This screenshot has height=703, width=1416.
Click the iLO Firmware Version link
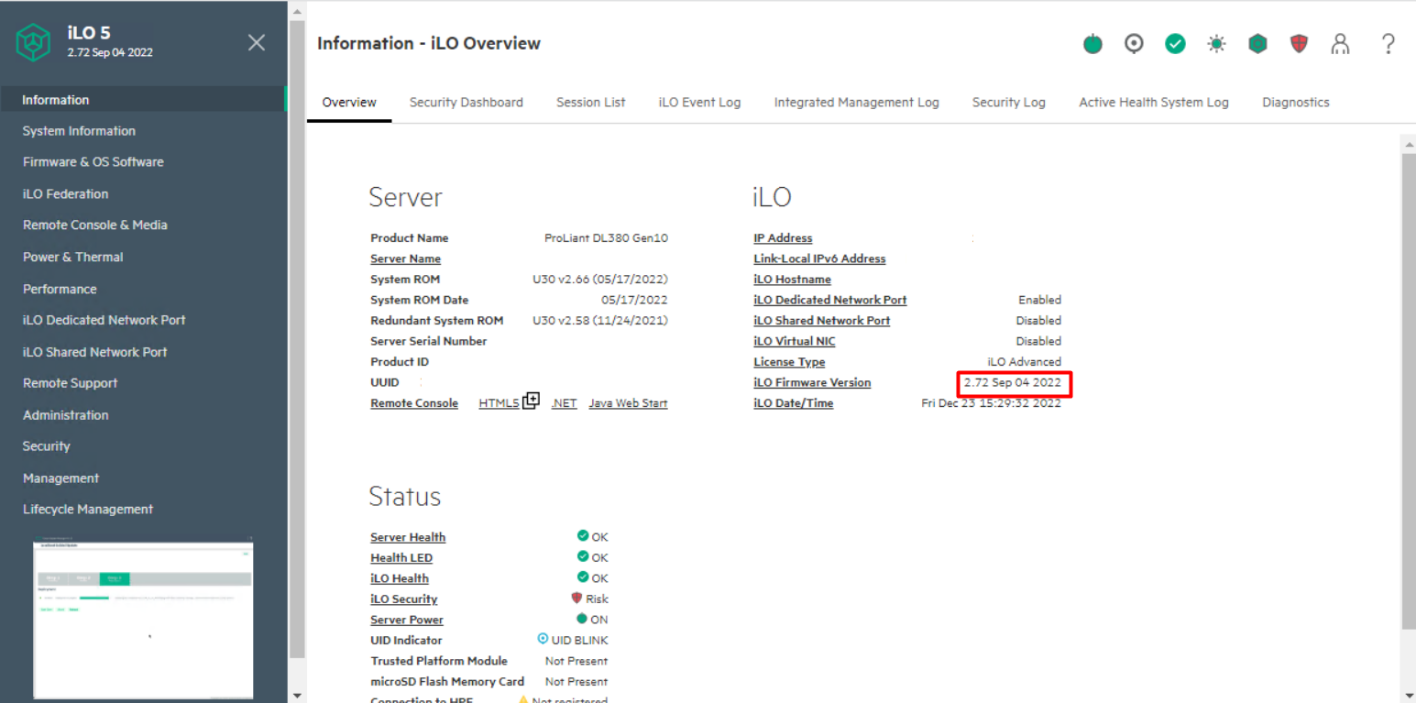point(812,383)
